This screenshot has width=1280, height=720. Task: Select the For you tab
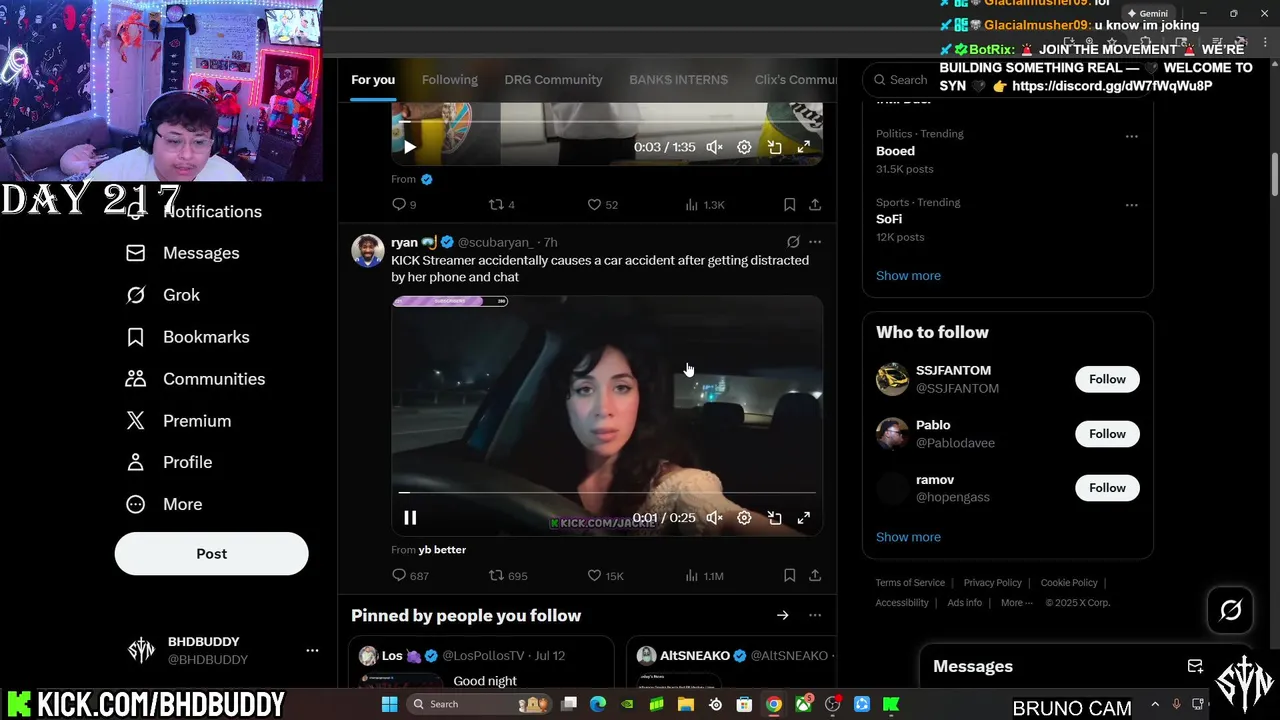coord(373,80)
